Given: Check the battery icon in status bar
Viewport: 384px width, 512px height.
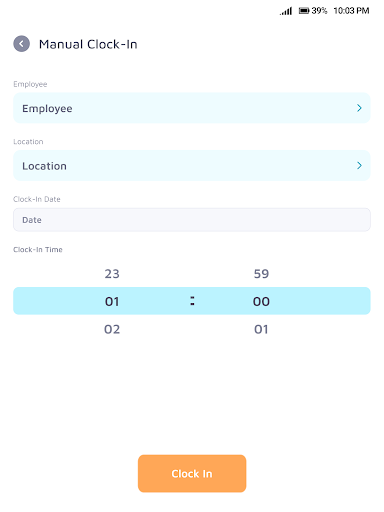Looking at the screenshot, I should (x=304, y=11).
